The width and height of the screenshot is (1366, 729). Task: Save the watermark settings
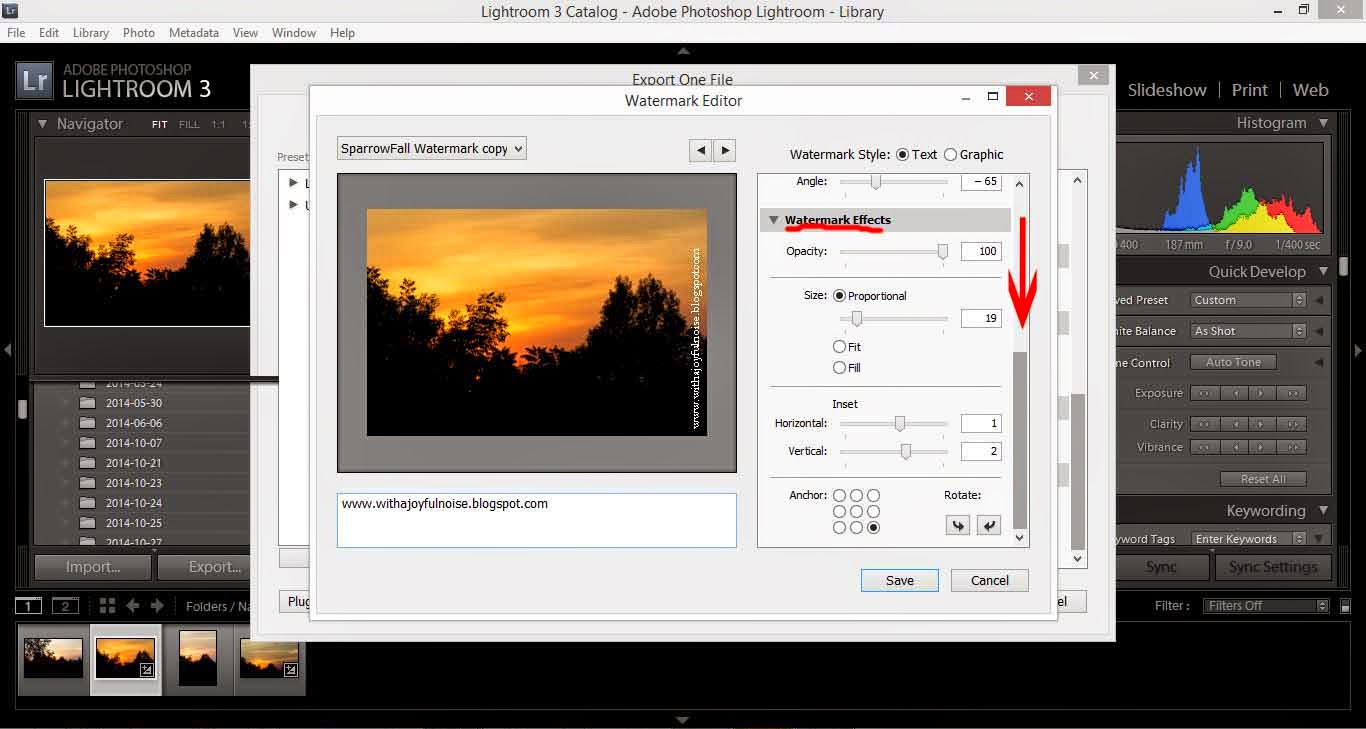899,581
